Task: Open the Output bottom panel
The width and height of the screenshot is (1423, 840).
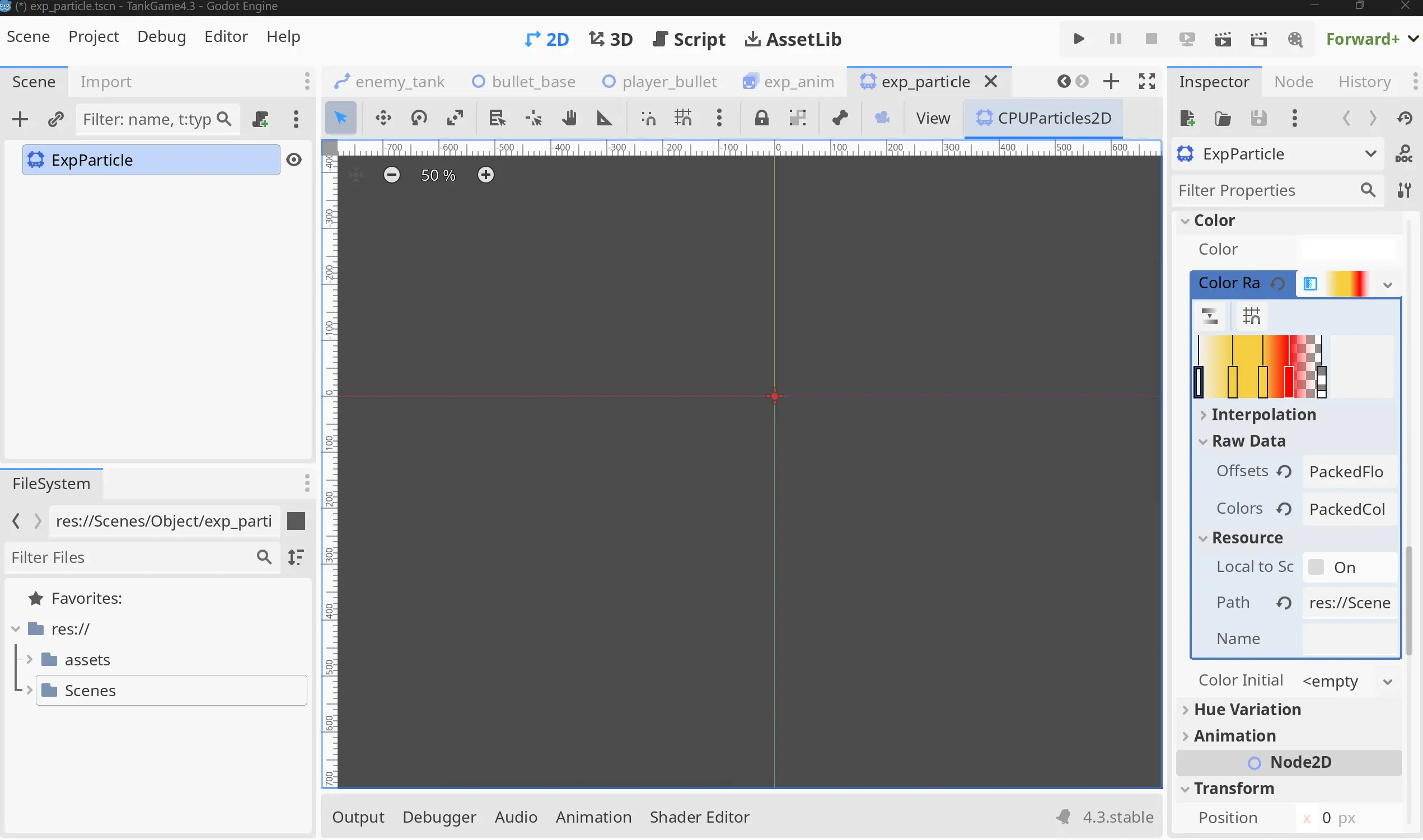Action: coord(358,817)
